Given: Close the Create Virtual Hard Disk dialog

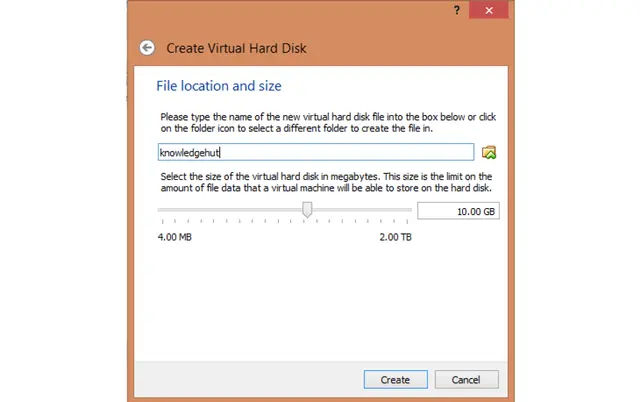Looking at the screenshot, I should [x=489, y=10].
